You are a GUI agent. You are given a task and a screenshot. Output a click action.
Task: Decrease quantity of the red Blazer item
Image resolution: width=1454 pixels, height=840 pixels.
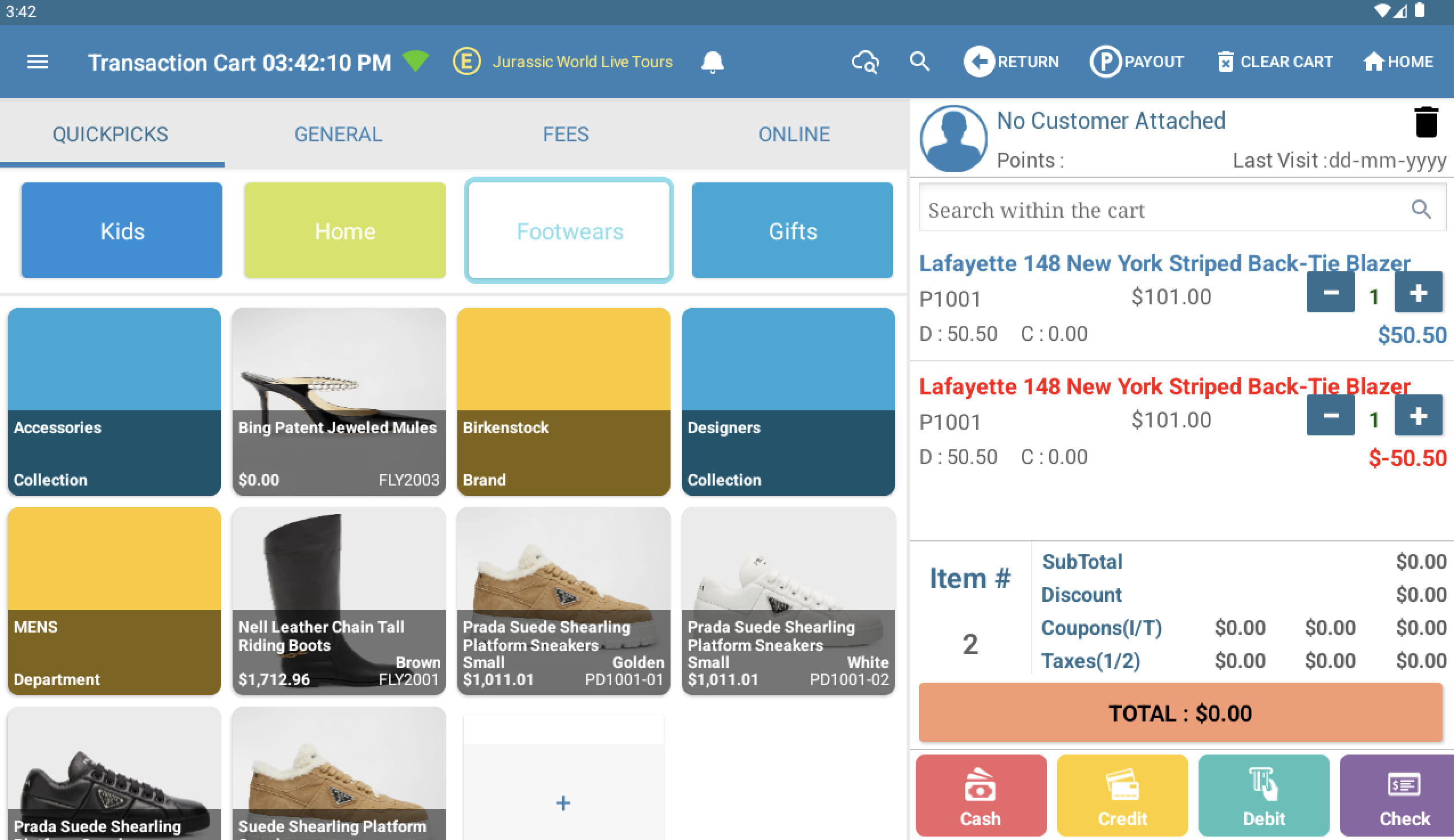[1330, 415]
